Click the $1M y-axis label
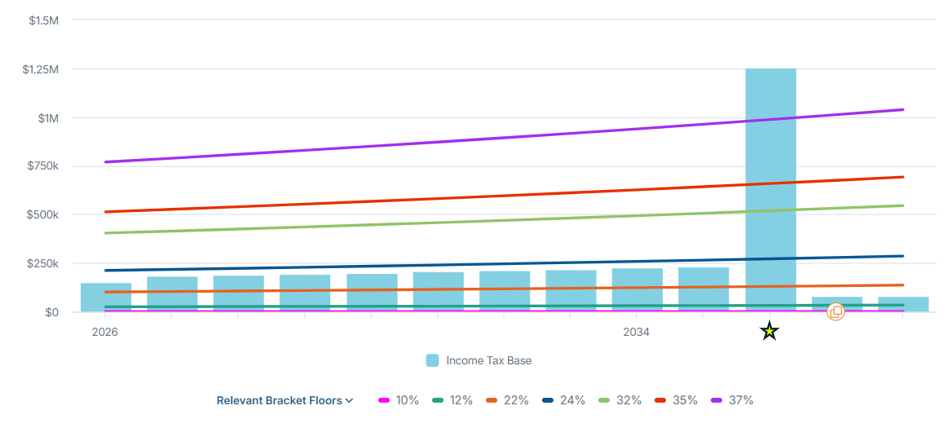 pos(48,118)
